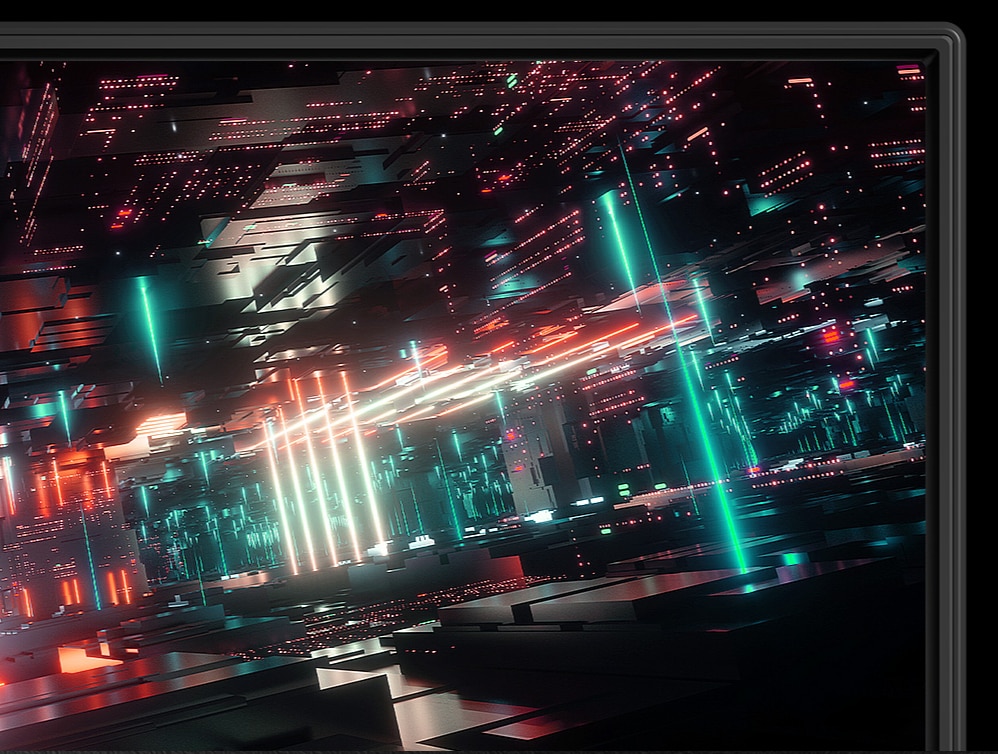Select the white glow beneath central light bars

pos(380,548)
